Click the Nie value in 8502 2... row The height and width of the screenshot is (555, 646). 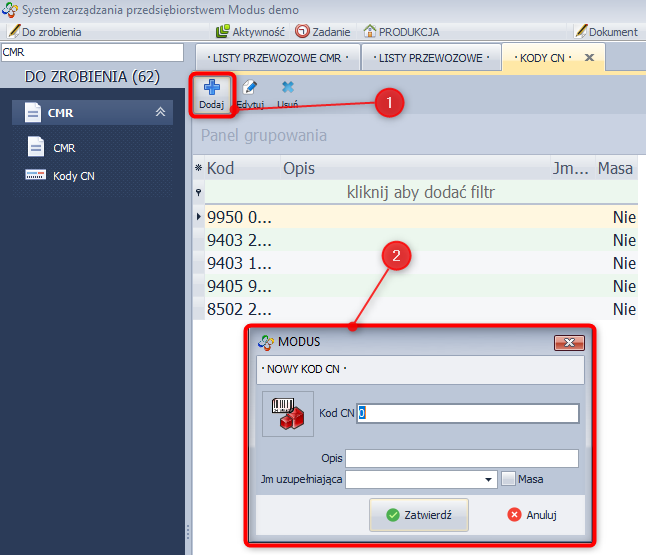(624, 309)
